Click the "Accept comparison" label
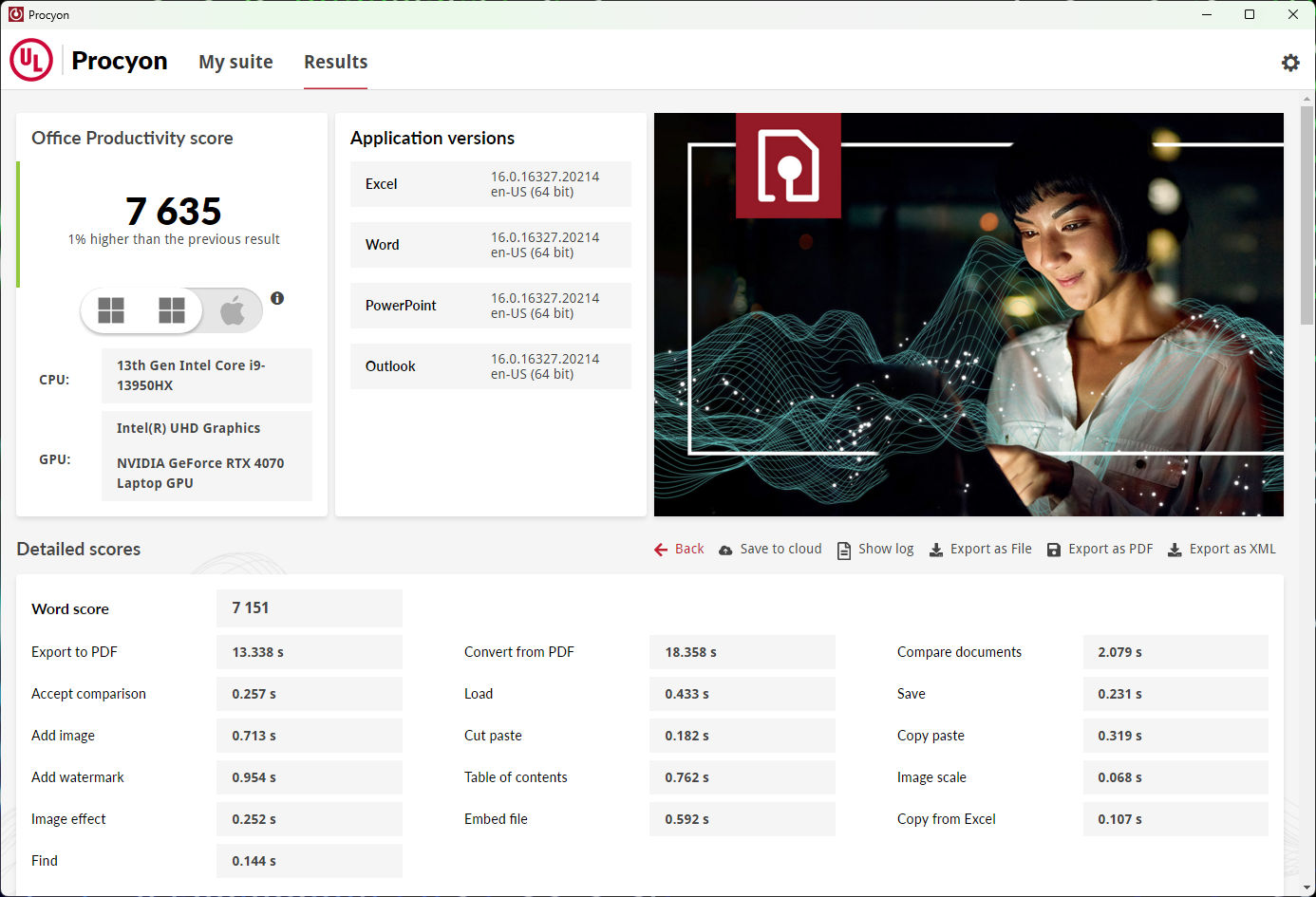 click(88, 694)
